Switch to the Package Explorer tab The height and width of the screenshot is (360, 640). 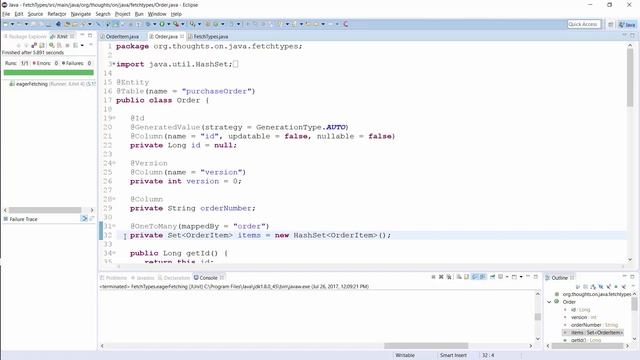click(x=24, y=36)
